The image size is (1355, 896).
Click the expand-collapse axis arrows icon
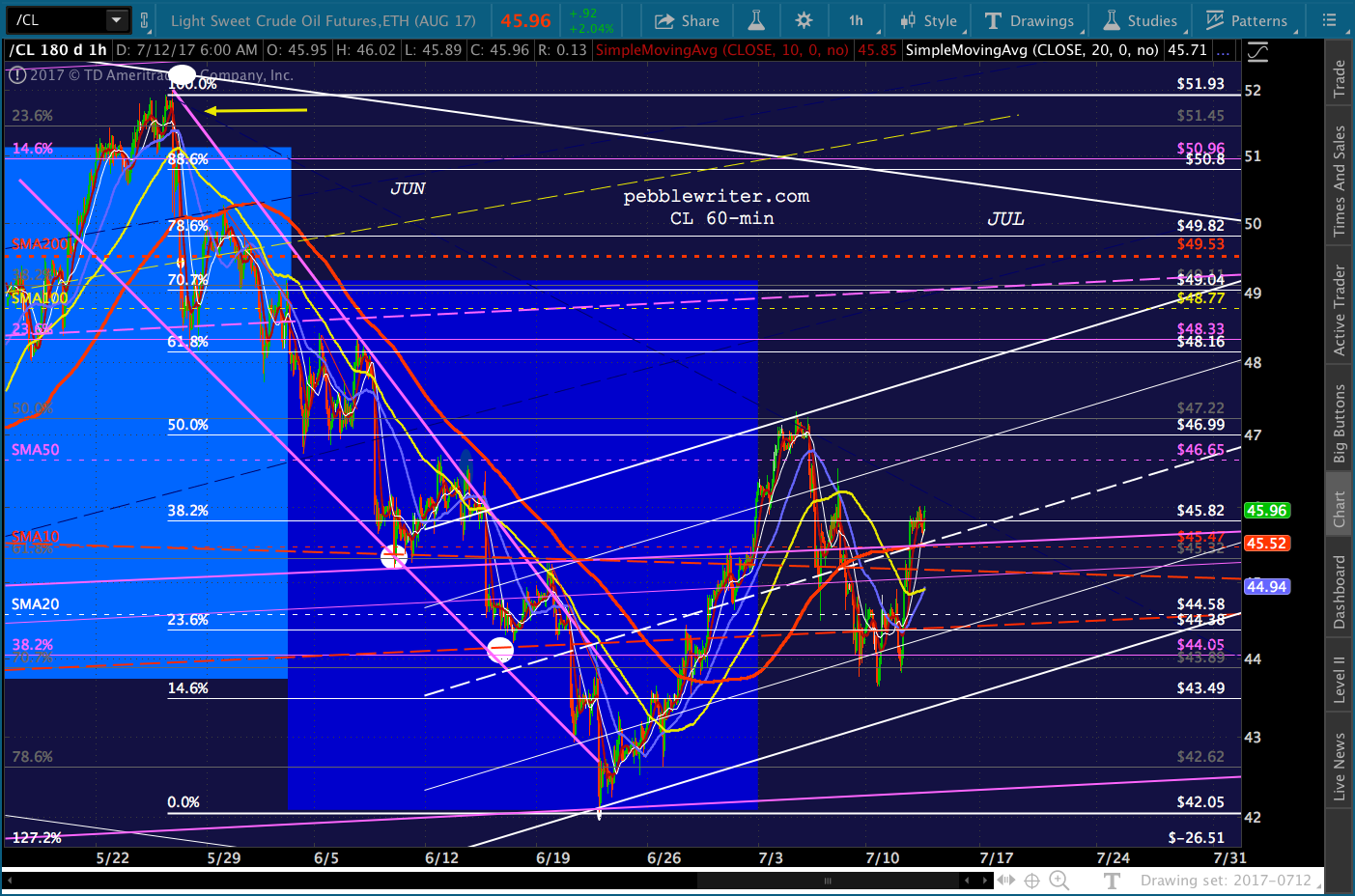pyautogui.click(x=1006, y=881)
